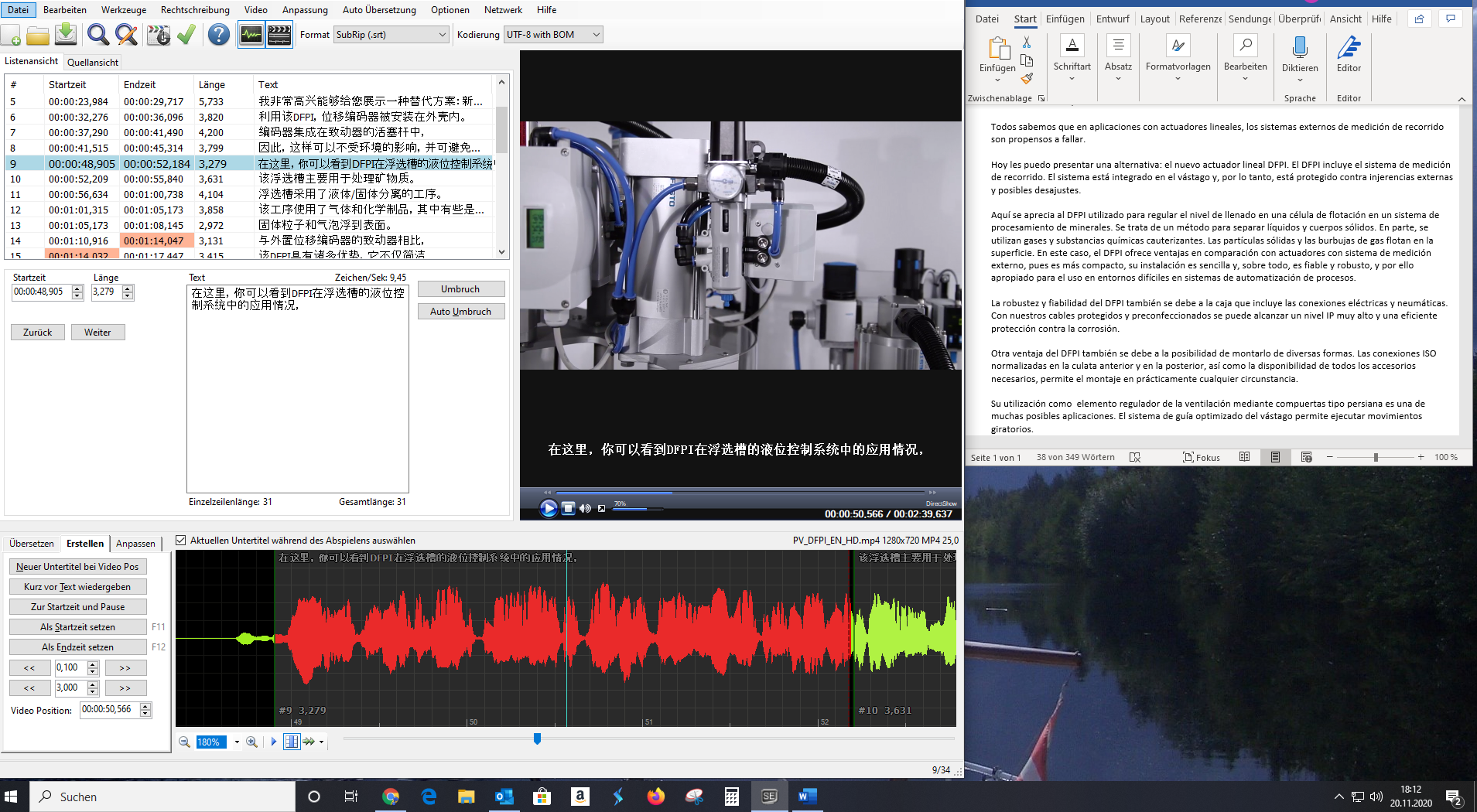Viewport: 1477px width, 812px height.
Task: Select subtitle row 12 in the list
Action: tap(249, 210)
